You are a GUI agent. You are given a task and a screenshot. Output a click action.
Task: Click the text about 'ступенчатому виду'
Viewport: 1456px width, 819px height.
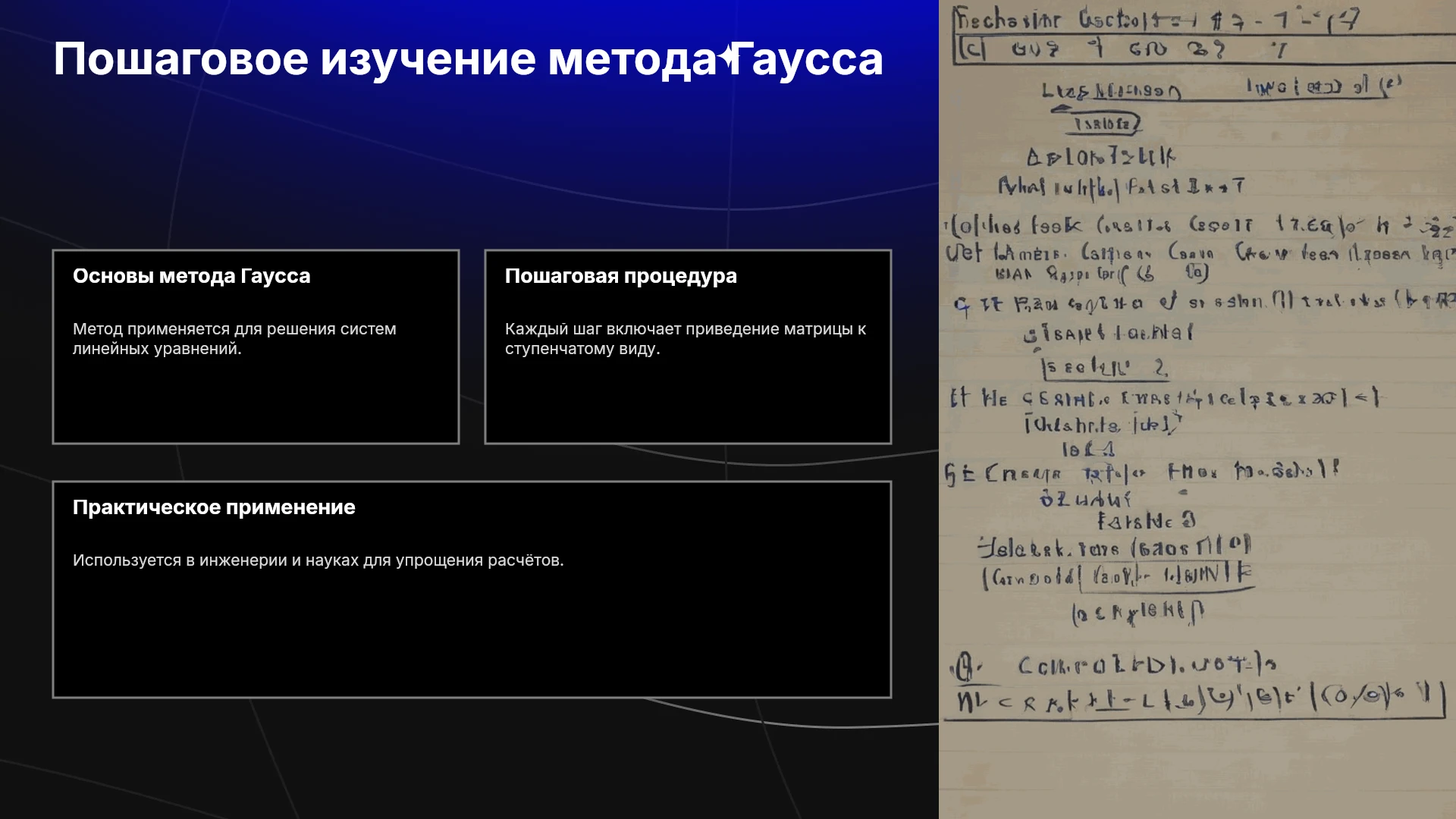pyautogui.click(x=582, y=349)
